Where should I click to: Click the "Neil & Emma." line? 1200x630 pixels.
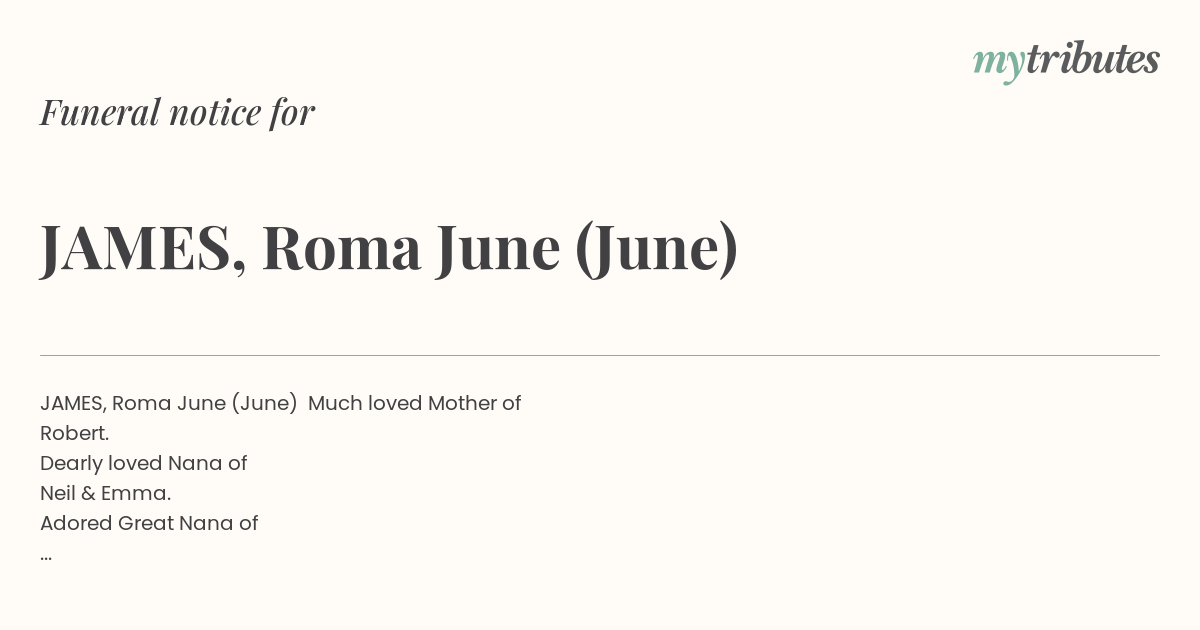pyautogui.click(x=106, y=493)
